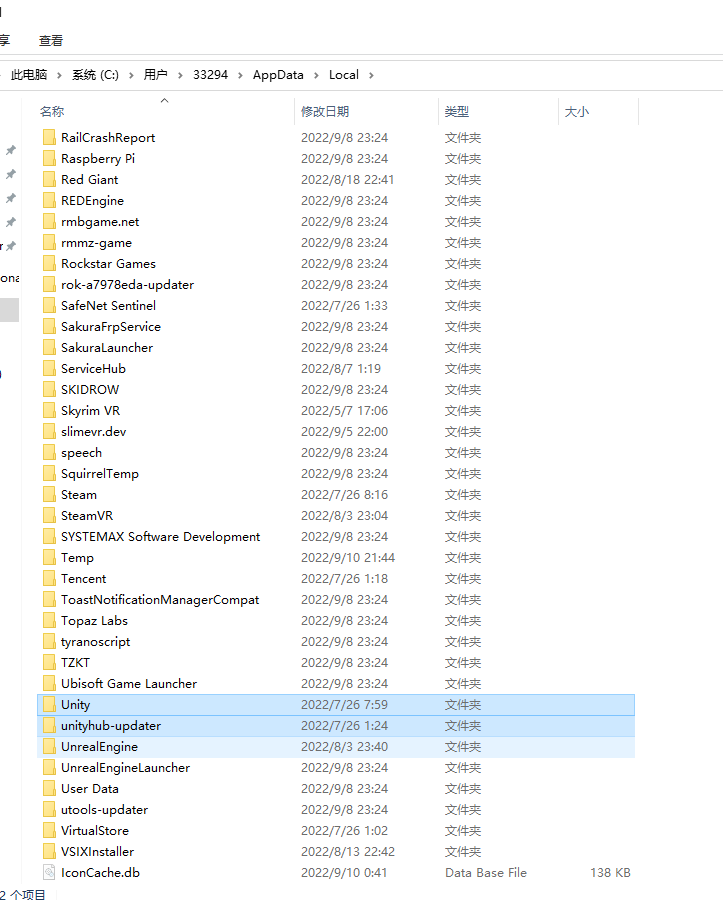Select the Skyrim VR folder icon
The height and width of the screenshot is (900, 723).
click(49, 410)
